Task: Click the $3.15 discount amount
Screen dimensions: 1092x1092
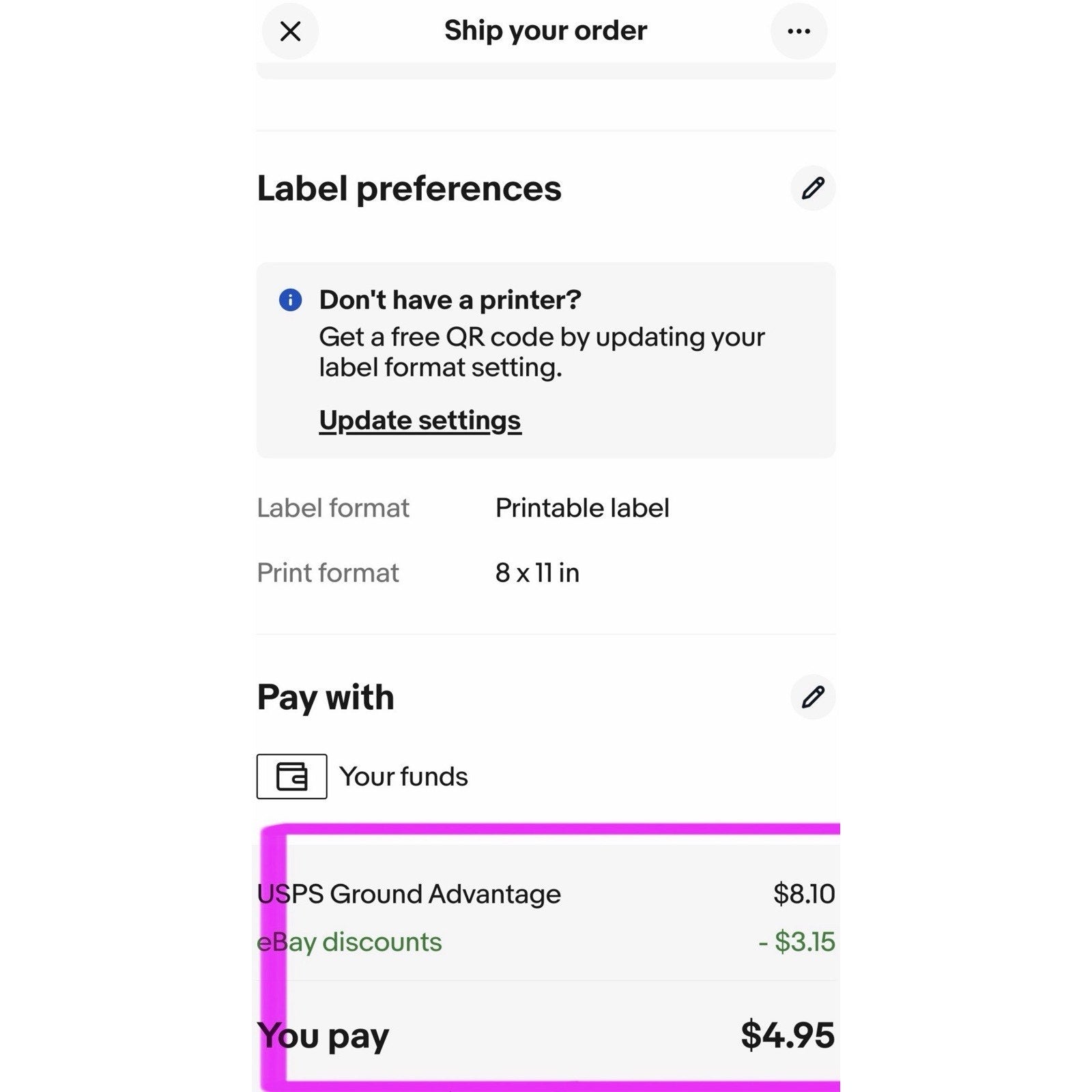Action: (x=796, y=942)
